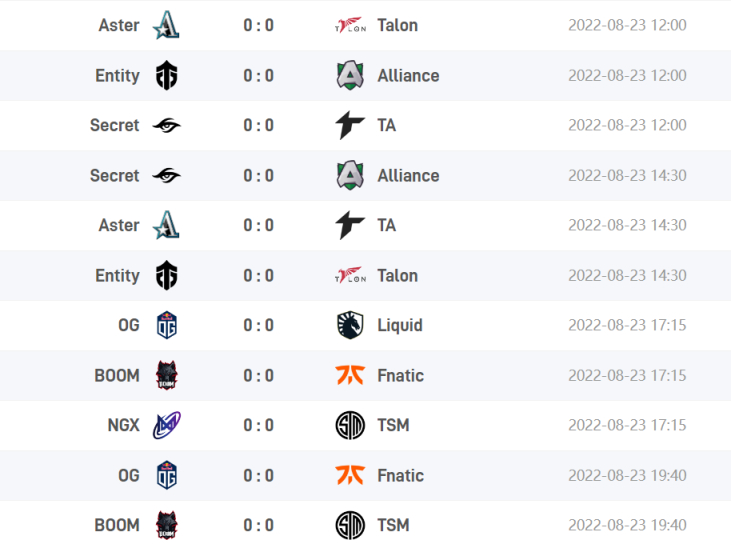Open the Entity logo in the Entity vs Alliance row
Screen dimensions: 731x548
pos(166,75)
